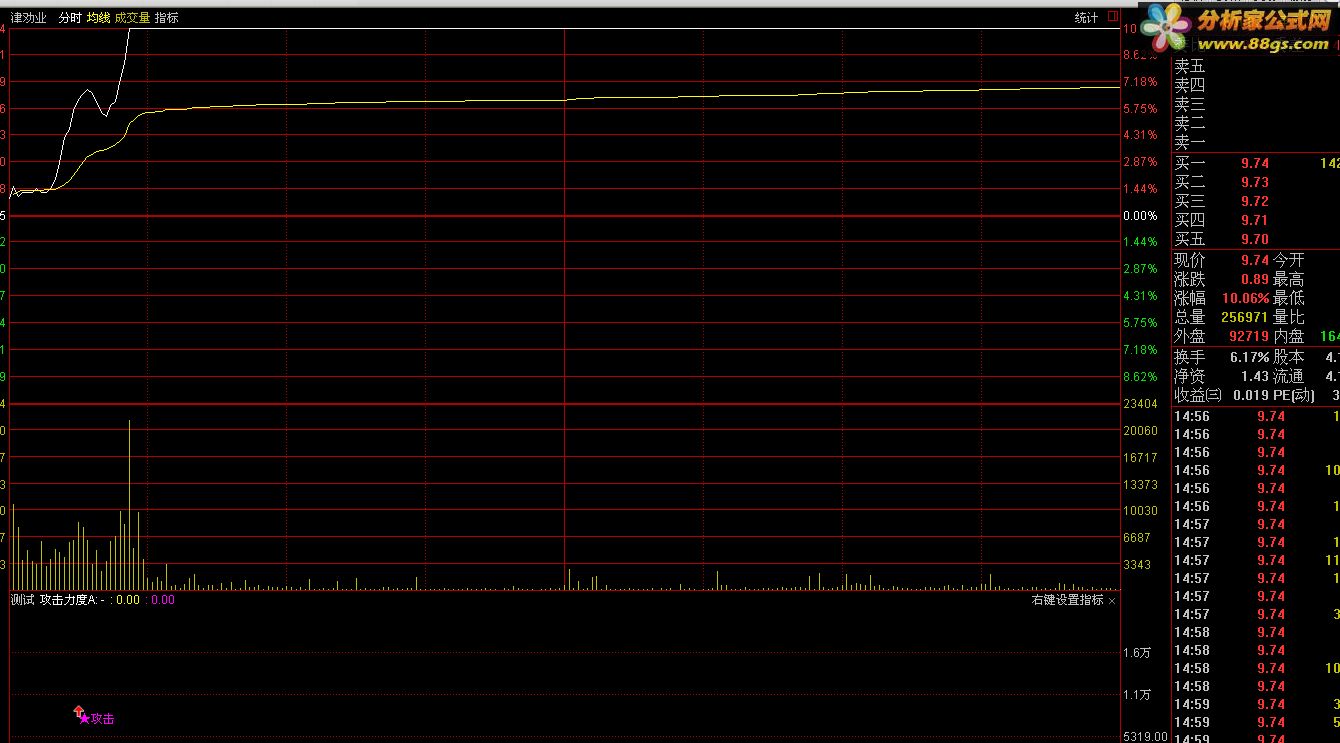Select the 分时 chart tab

tap(70, 18)
